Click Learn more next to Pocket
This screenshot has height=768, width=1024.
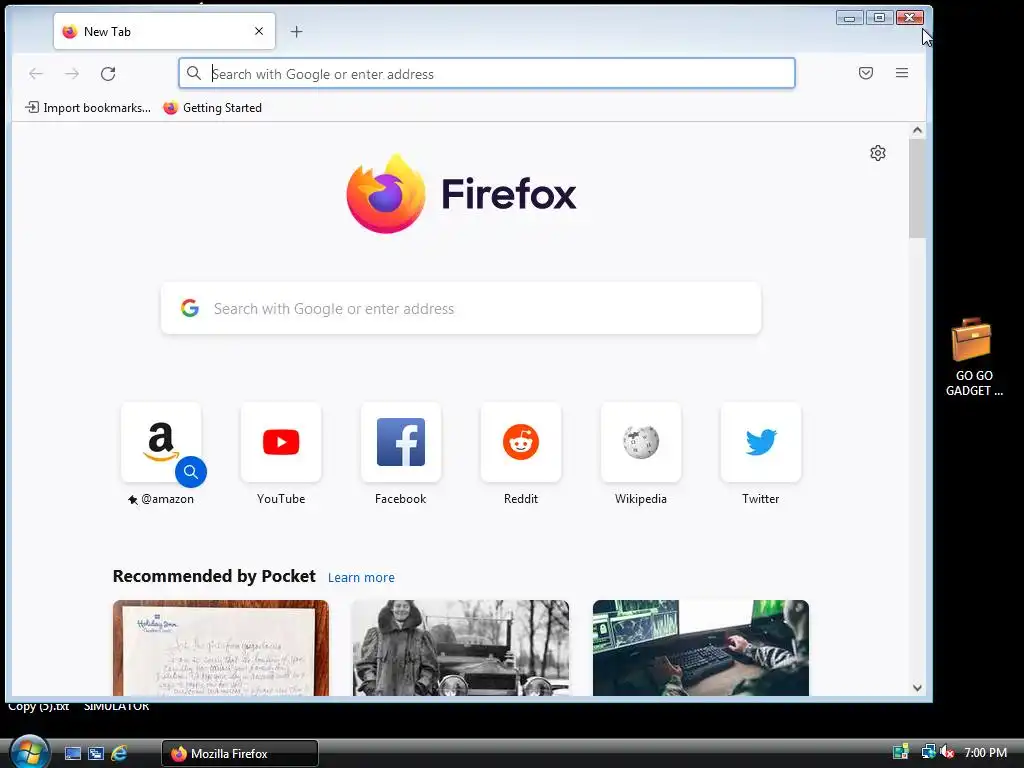click(361, 577)
